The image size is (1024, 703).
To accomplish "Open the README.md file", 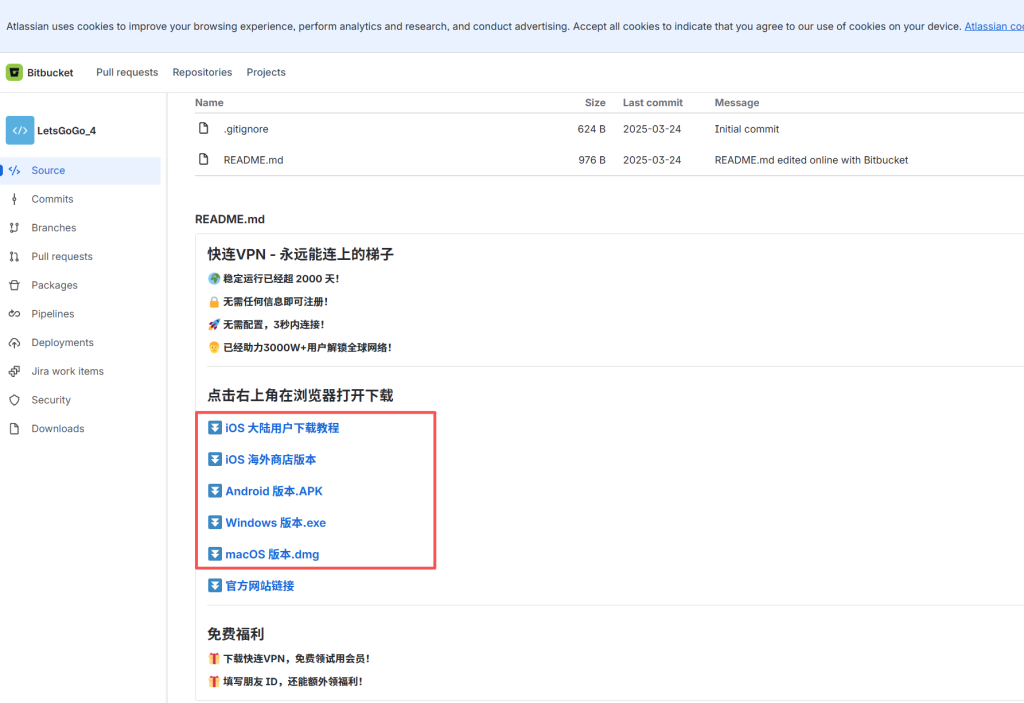I will click(253, 160).
